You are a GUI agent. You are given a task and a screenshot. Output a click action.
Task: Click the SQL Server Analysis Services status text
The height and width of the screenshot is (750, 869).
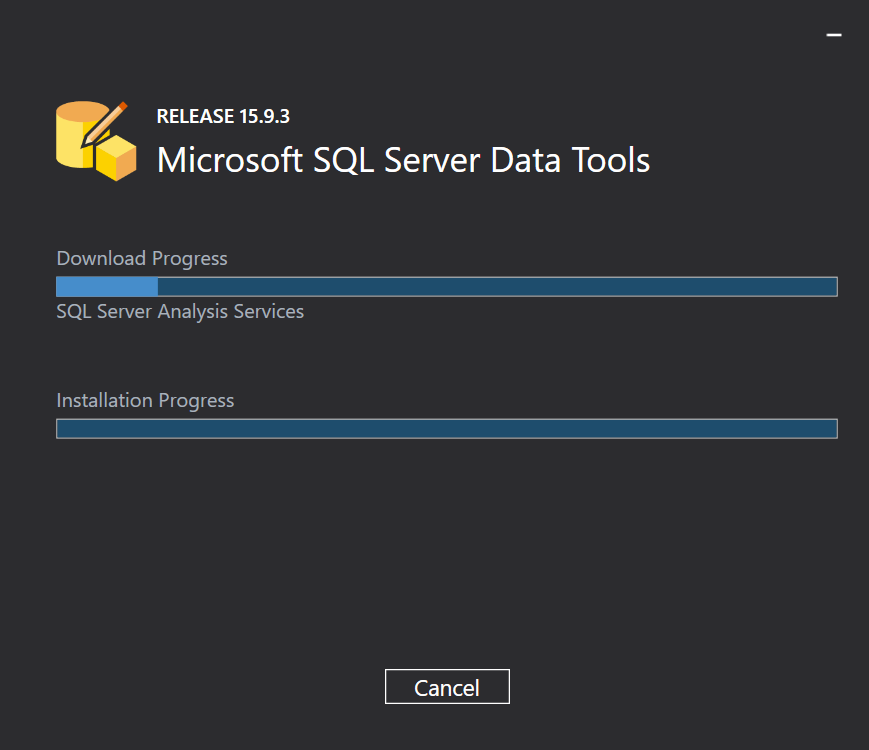click(x=180, y=311)
